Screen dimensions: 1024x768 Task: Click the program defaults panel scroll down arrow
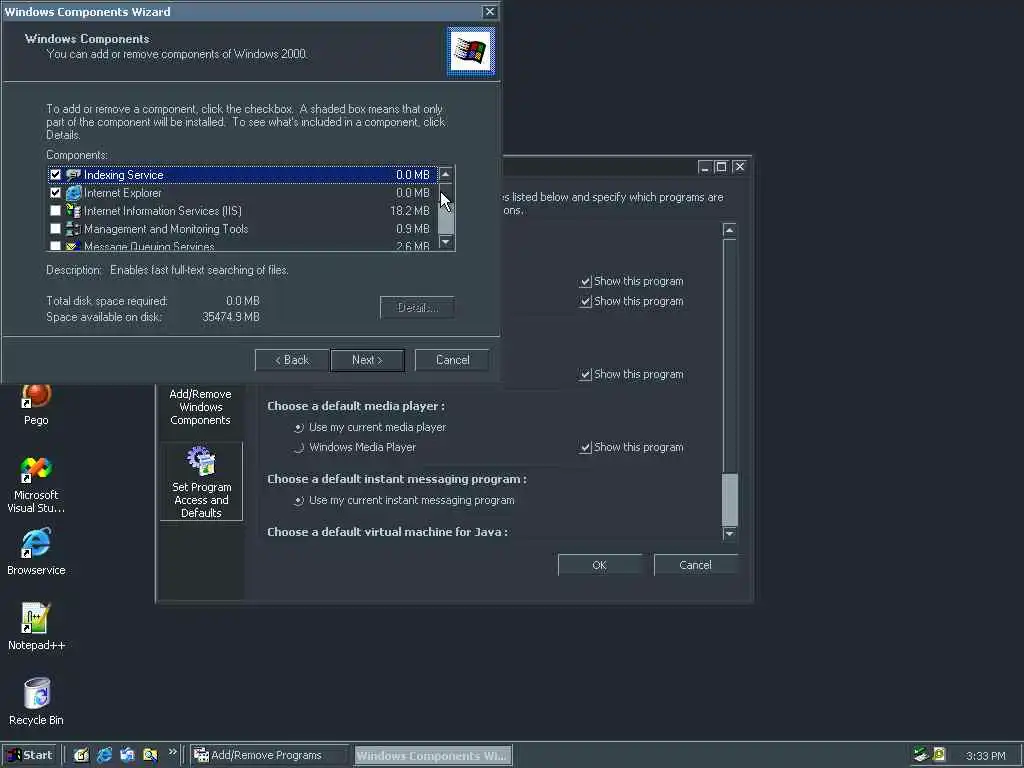pos(729,534)
